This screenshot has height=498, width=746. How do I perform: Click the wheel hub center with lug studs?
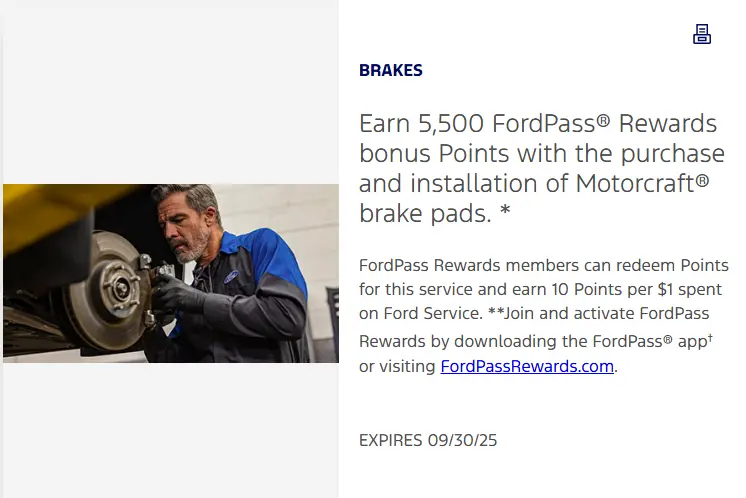(120, 289)
